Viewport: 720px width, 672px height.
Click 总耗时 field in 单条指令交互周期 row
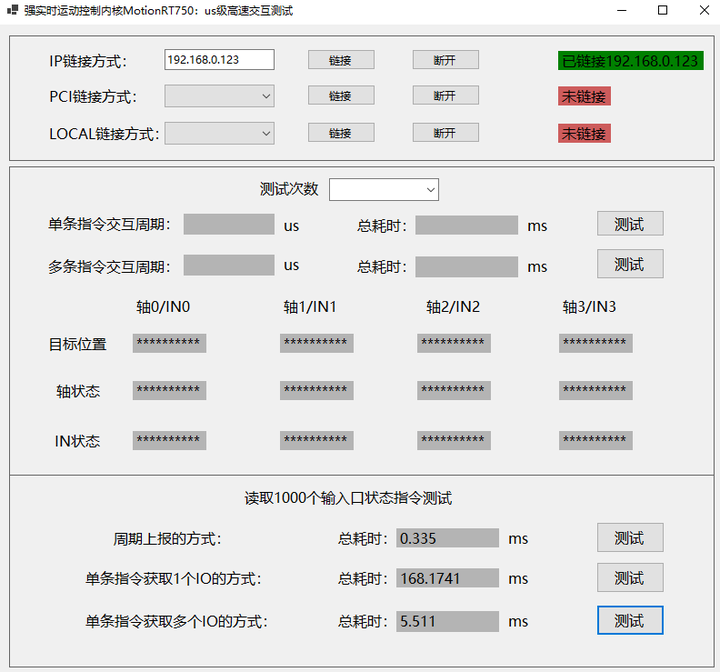click(467, 225)
